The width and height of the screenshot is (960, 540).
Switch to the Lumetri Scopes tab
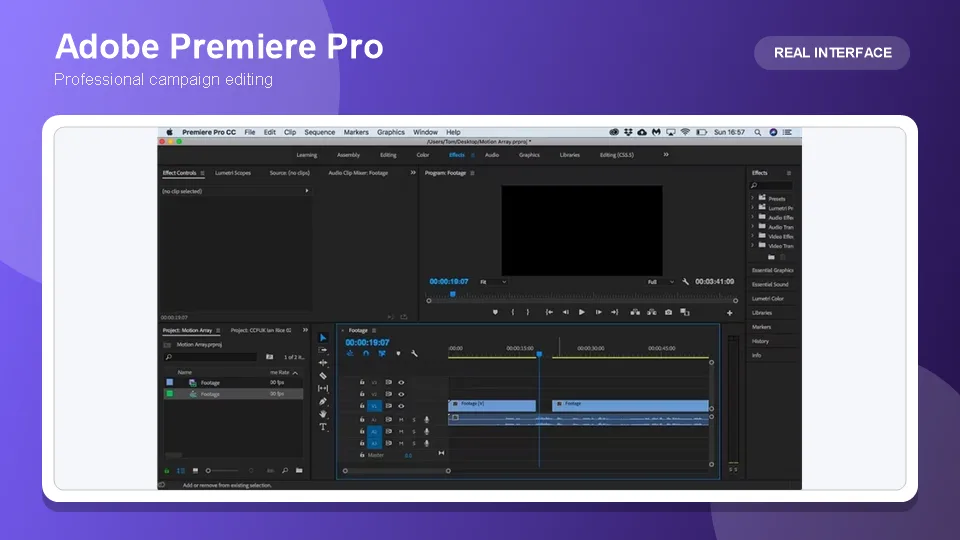coord(233,173)
